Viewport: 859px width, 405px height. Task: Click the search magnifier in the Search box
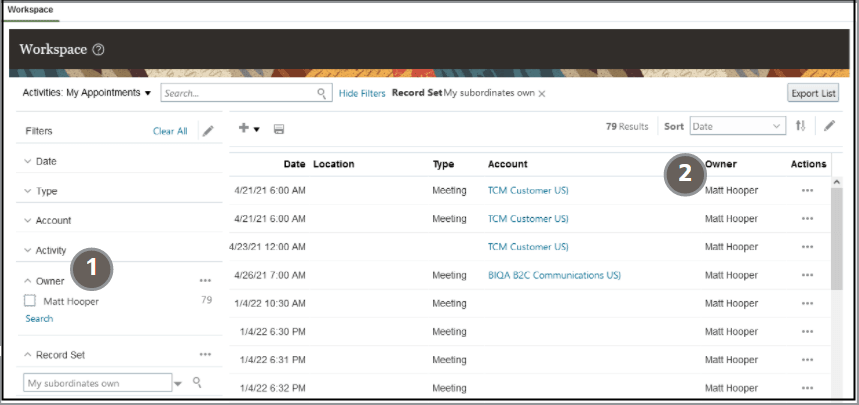point(322,93)
